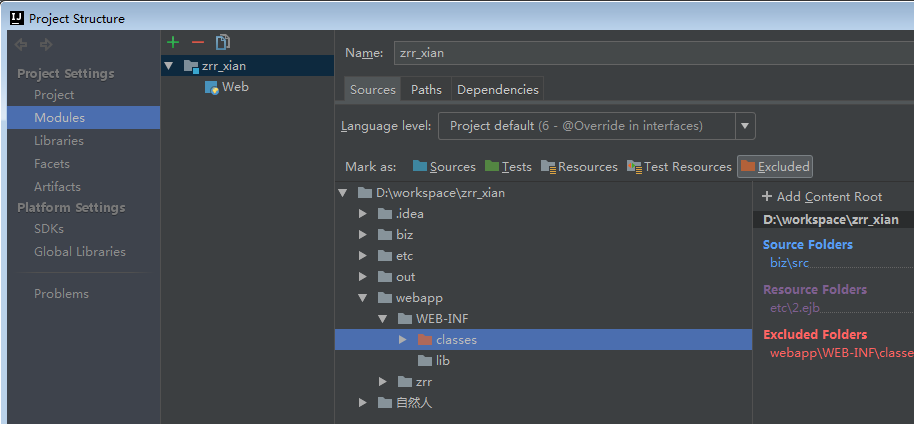Click the .idea folder icon
The height and width of the screenshot is (424, 914).
385,213
